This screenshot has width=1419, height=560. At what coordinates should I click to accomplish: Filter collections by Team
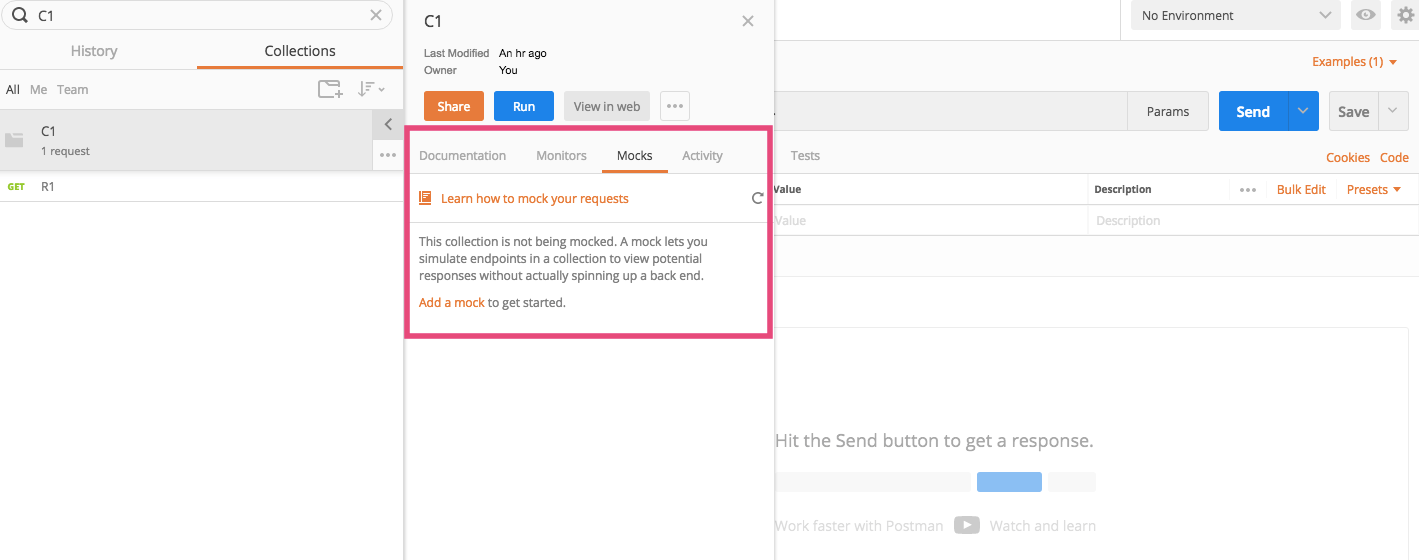coord(72,89)
